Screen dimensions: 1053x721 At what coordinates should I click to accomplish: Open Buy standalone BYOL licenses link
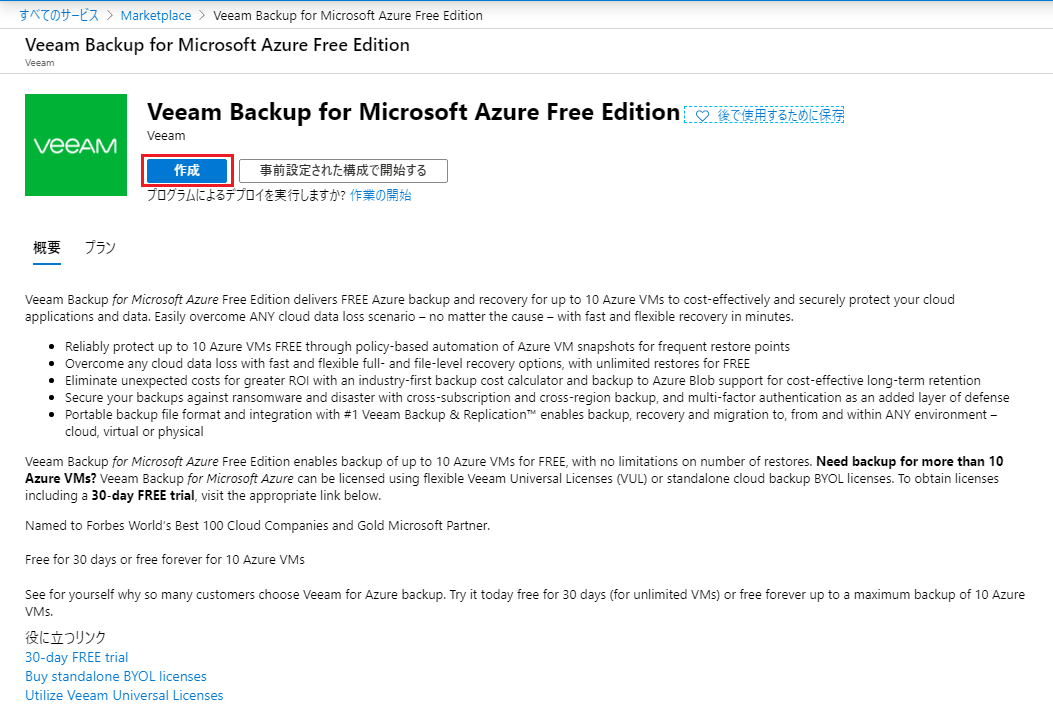116,676
